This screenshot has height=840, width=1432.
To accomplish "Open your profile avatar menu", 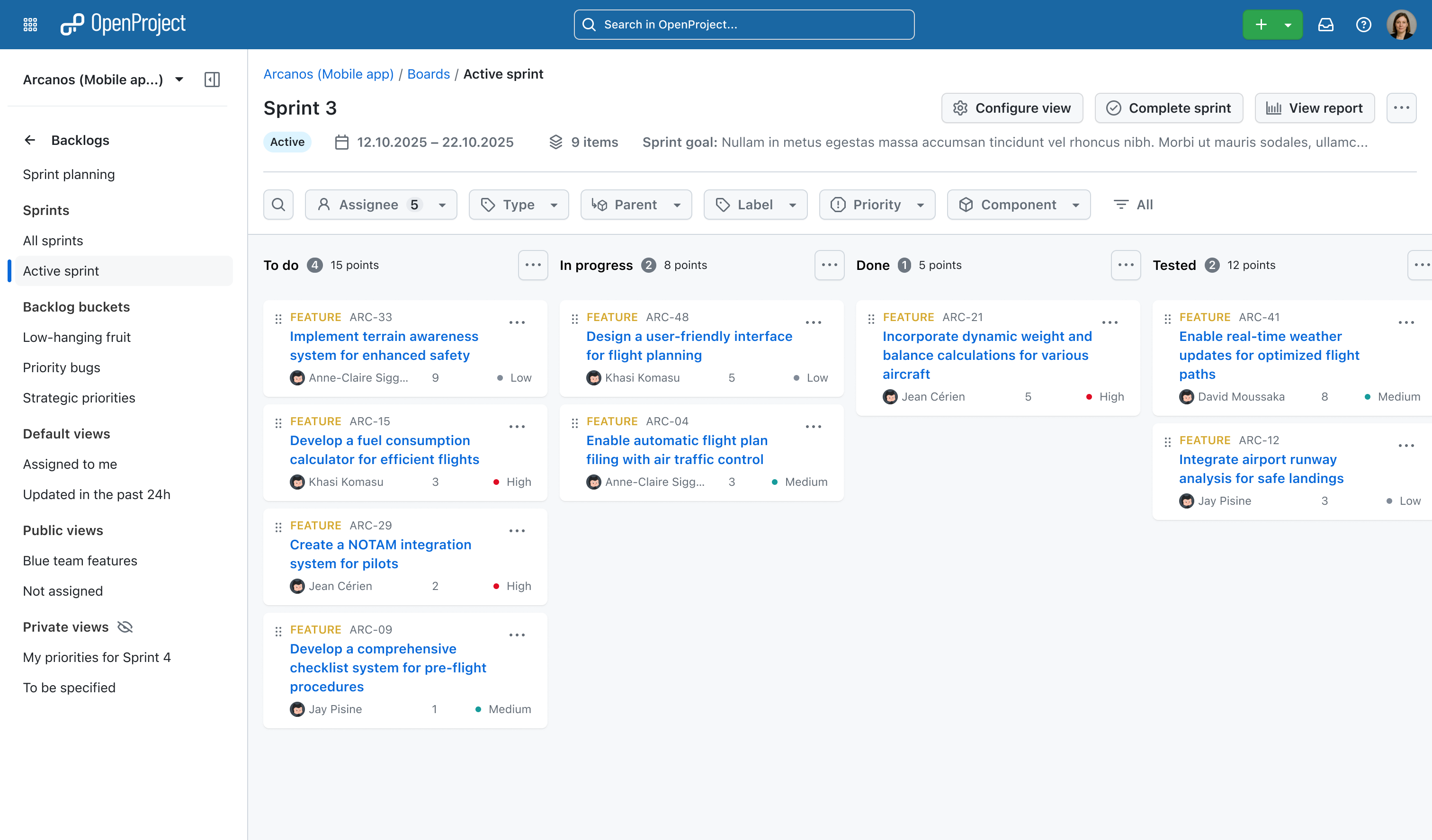I will (x=1401, y=25).
